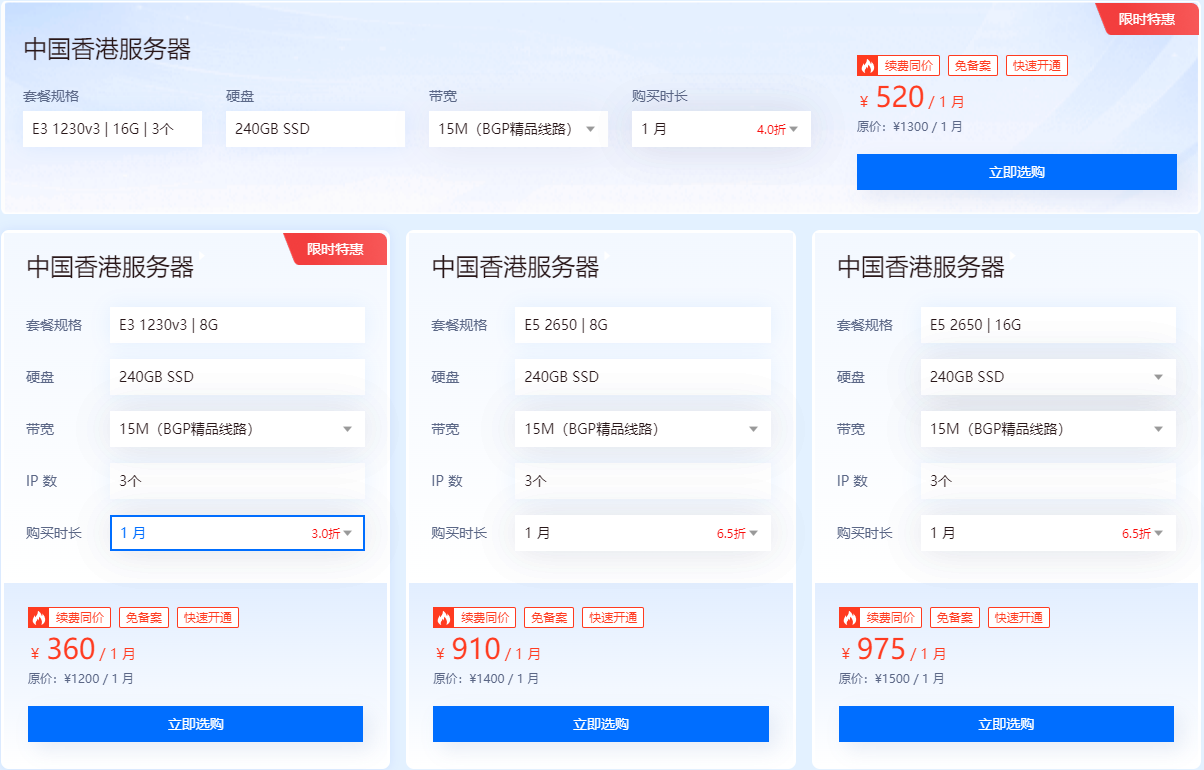1204x770 pixels.
Task: Click 快速开通 tag above ¥360 price
Action: click(x=208, y=618)
